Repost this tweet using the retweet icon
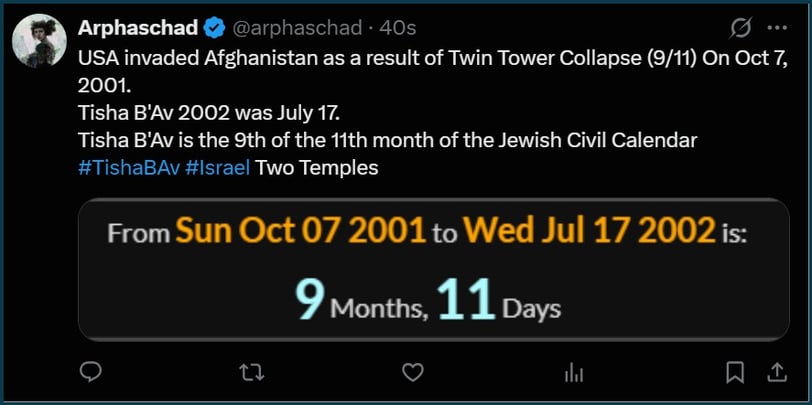 252,372
